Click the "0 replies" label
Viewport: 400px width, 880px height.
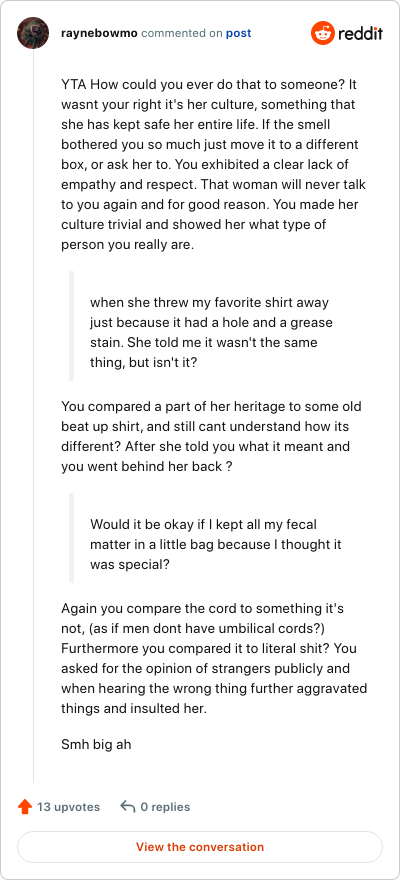[x=165, y=807]
